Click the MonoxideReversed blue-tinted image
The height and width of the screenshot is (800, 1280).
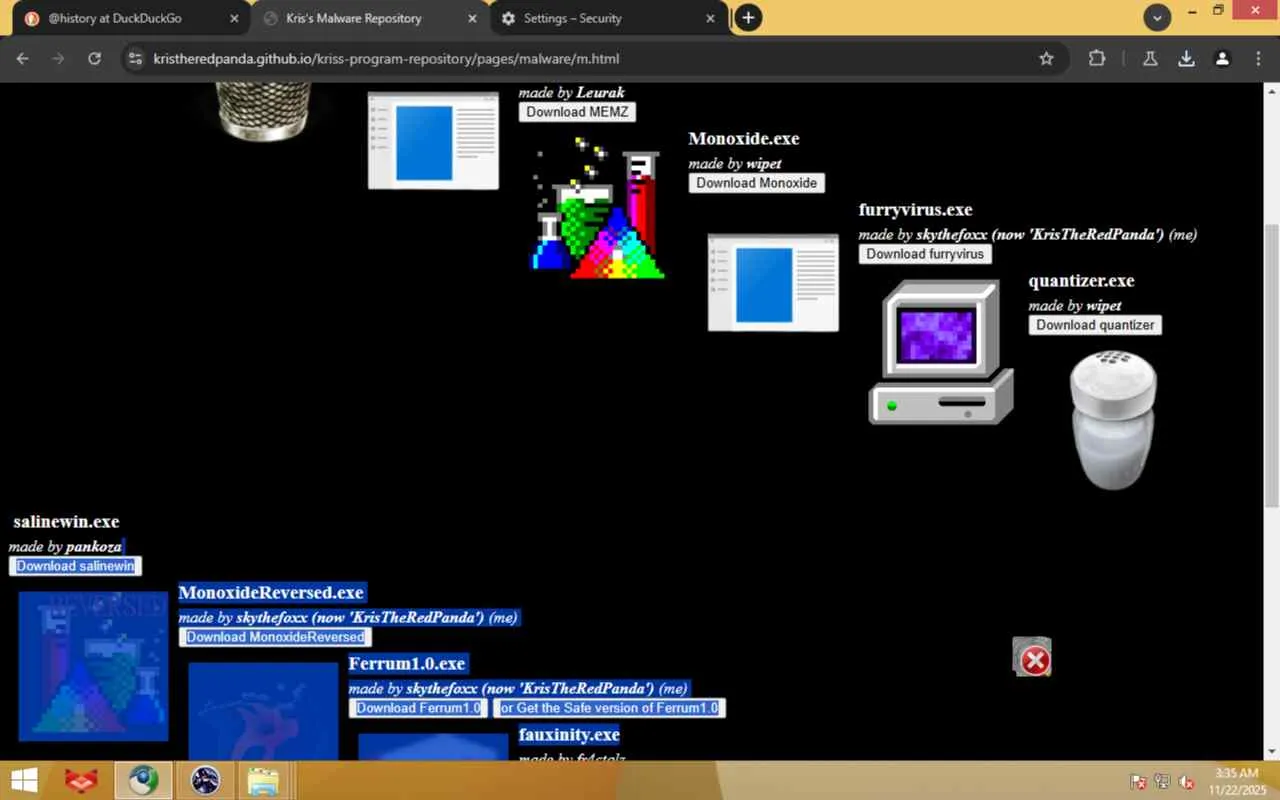coord(93,666)
